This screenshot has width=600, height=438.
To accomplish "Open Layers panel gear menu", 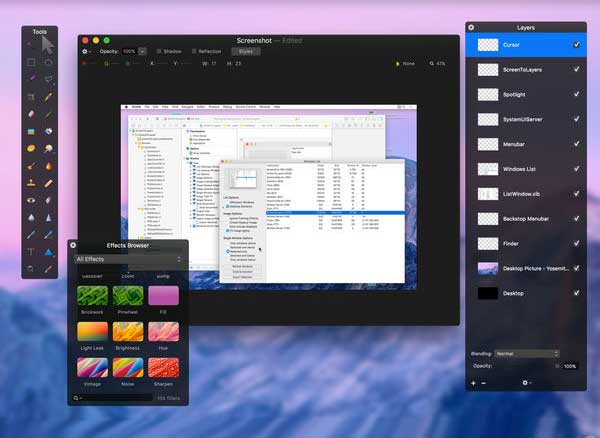I will (527, 383).
